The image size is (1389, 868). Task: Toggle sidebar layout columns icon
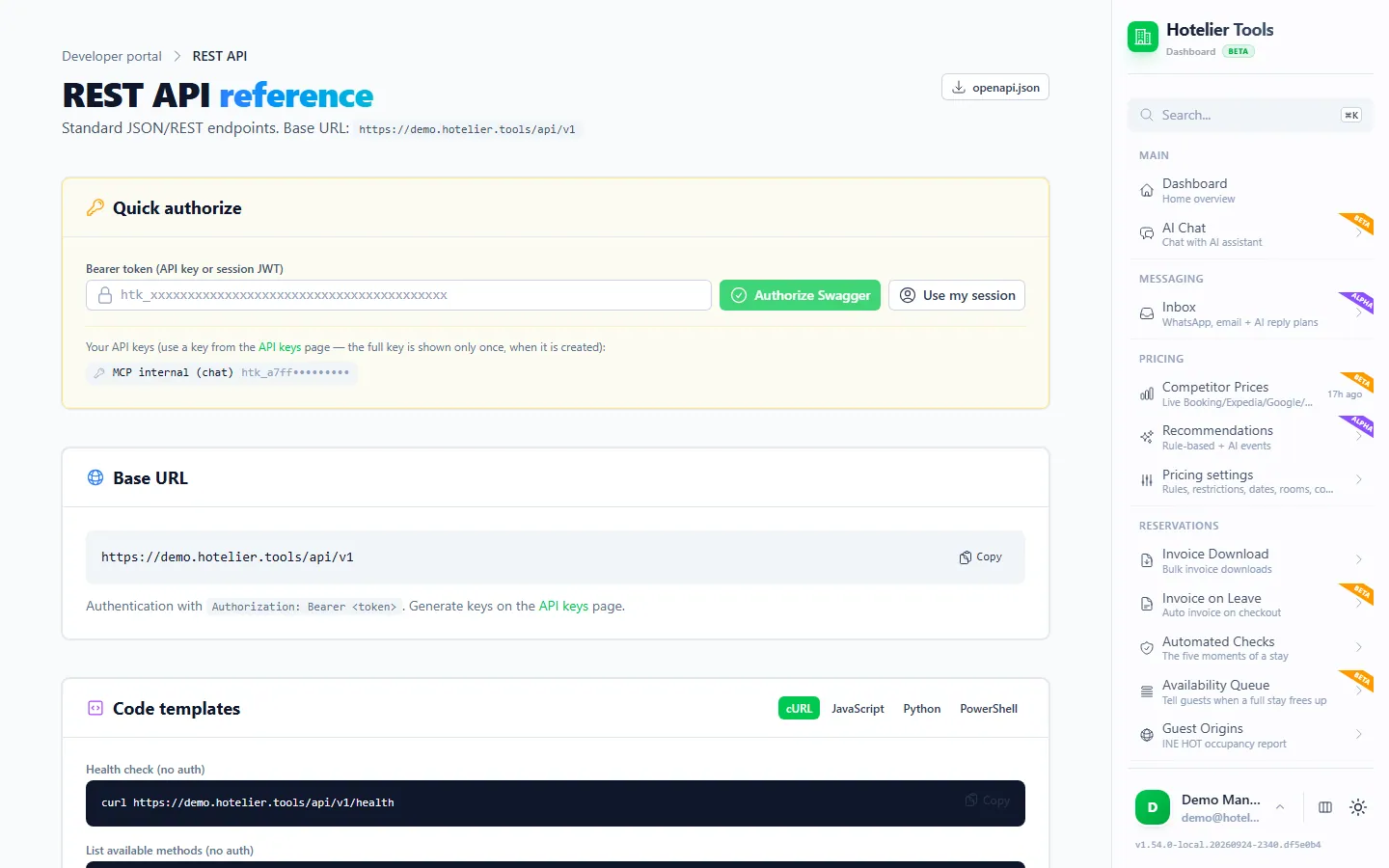click(x=1325, y=807)
